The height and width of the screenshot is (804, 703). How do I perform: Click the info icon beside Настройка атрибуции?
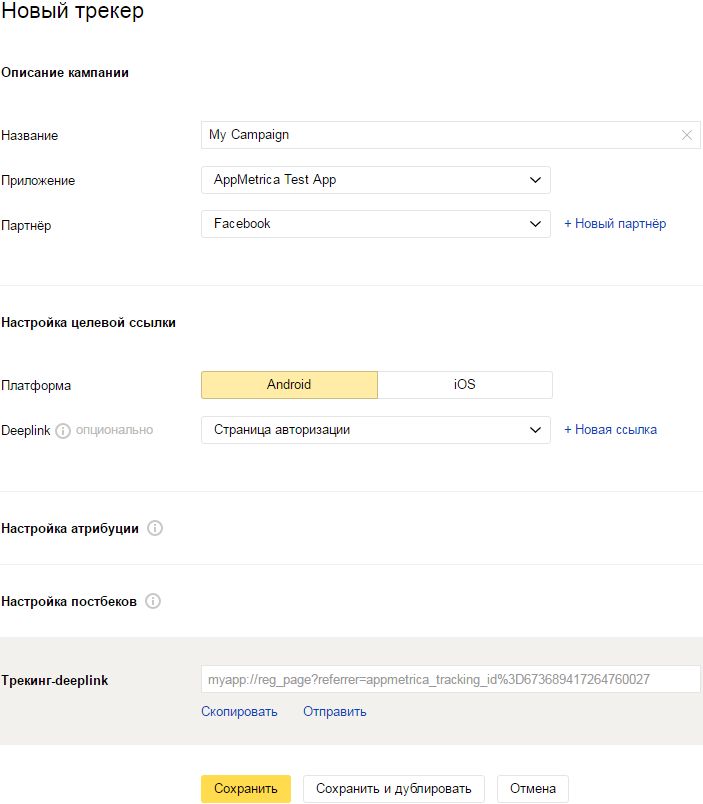(x=155, y=529)
